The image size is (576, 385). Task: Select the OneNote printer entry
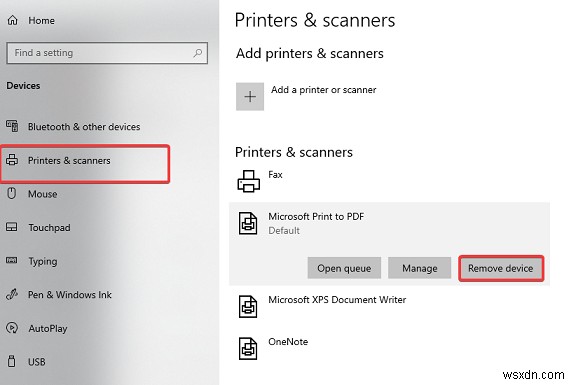click(389, 348)
